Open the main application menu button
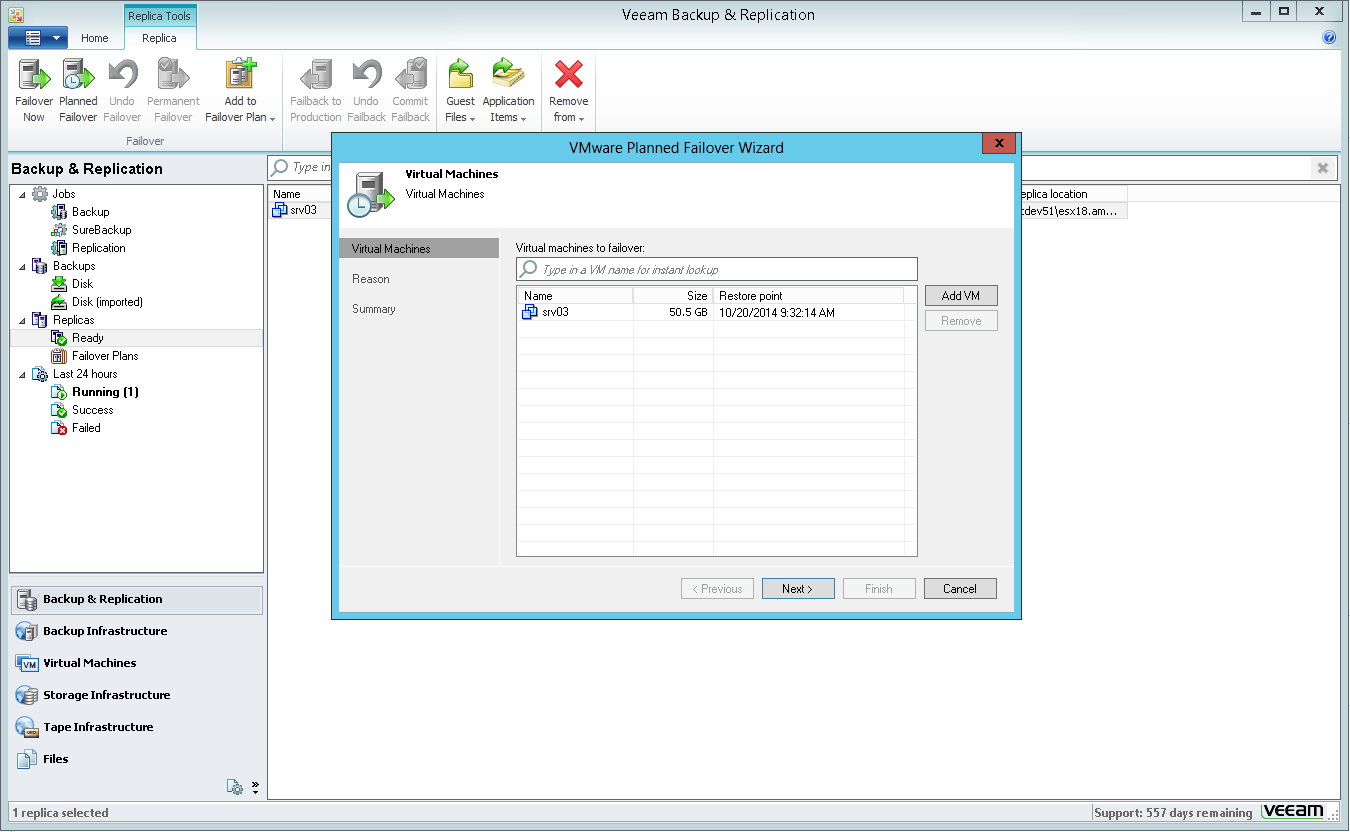Viewport: 1350px width, 832px height. tap(37, 38)
